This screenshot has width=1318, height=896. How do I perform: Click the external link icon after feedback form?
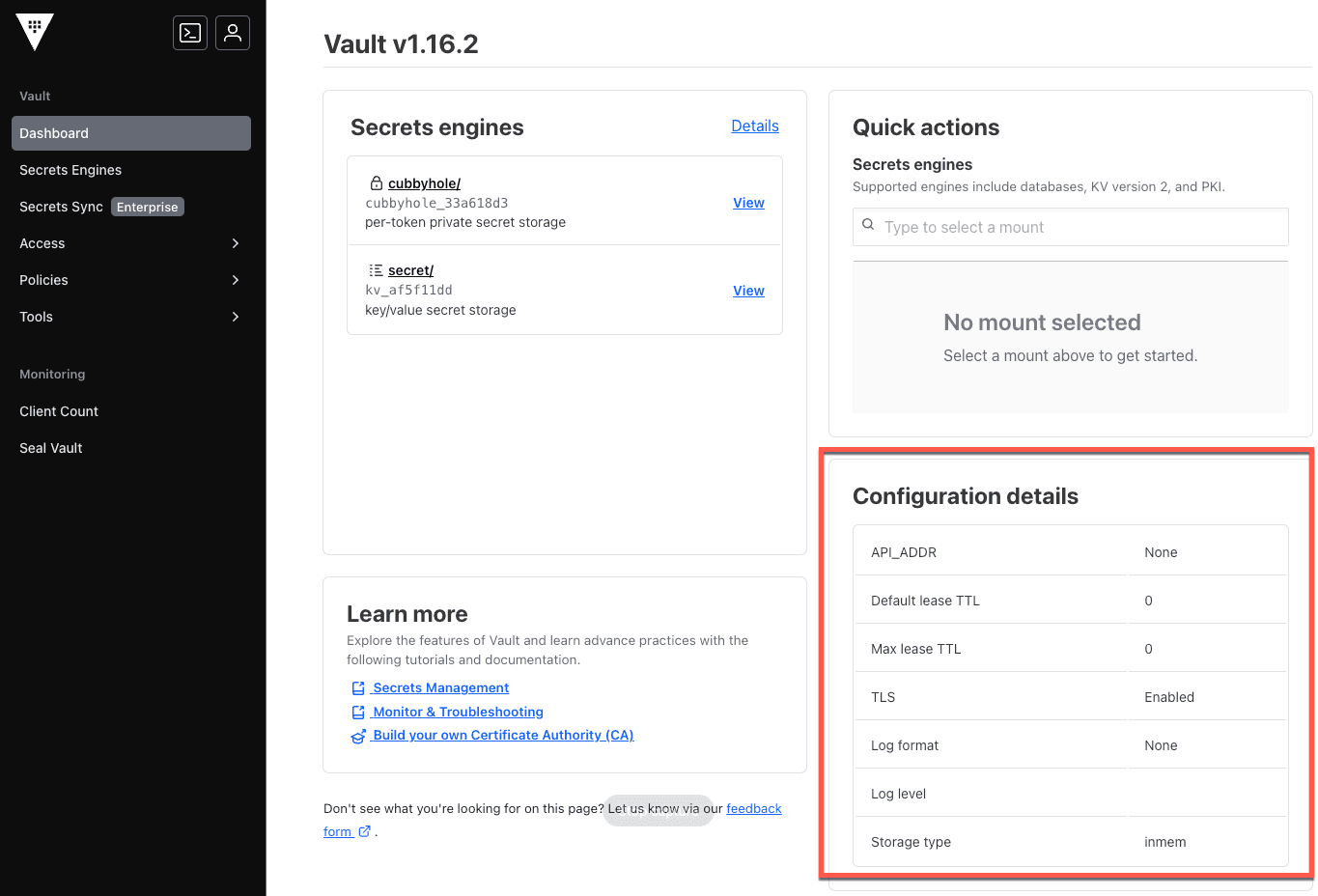click(x=364, y=831)
